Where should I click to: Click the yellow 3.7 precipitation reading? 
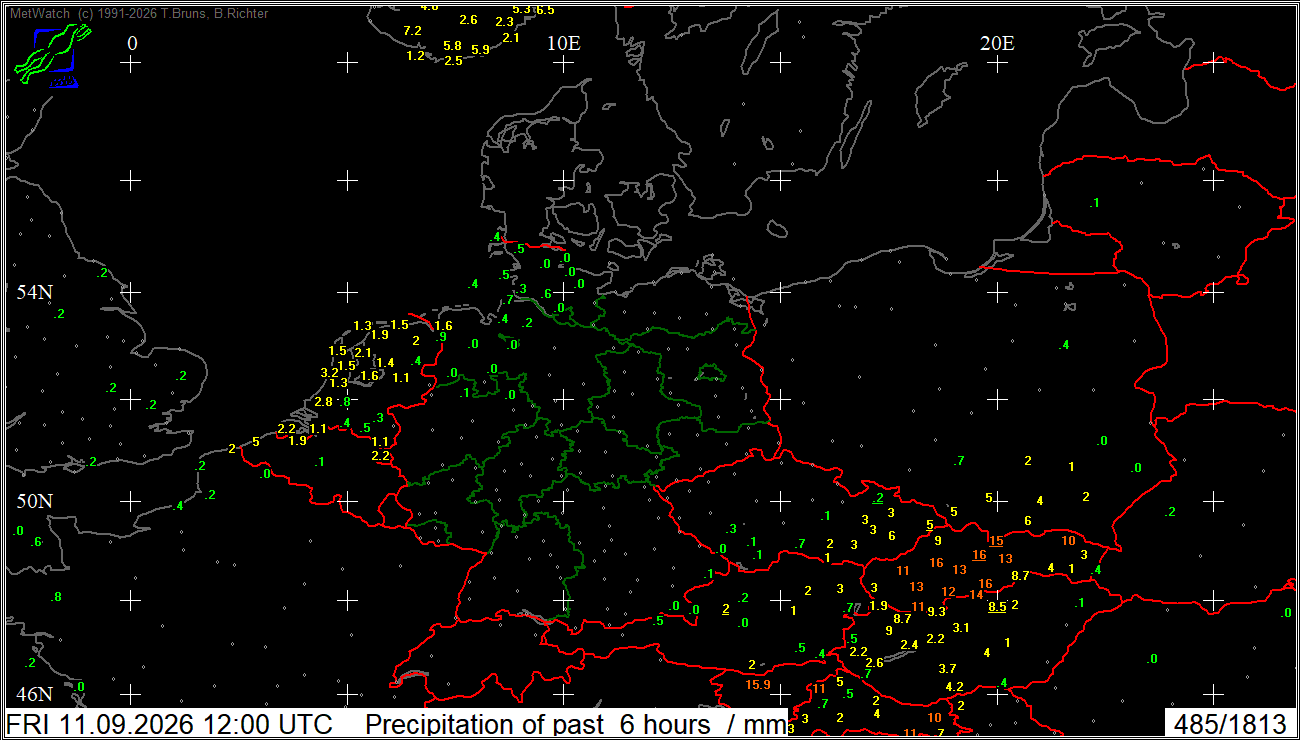(948, 668)
